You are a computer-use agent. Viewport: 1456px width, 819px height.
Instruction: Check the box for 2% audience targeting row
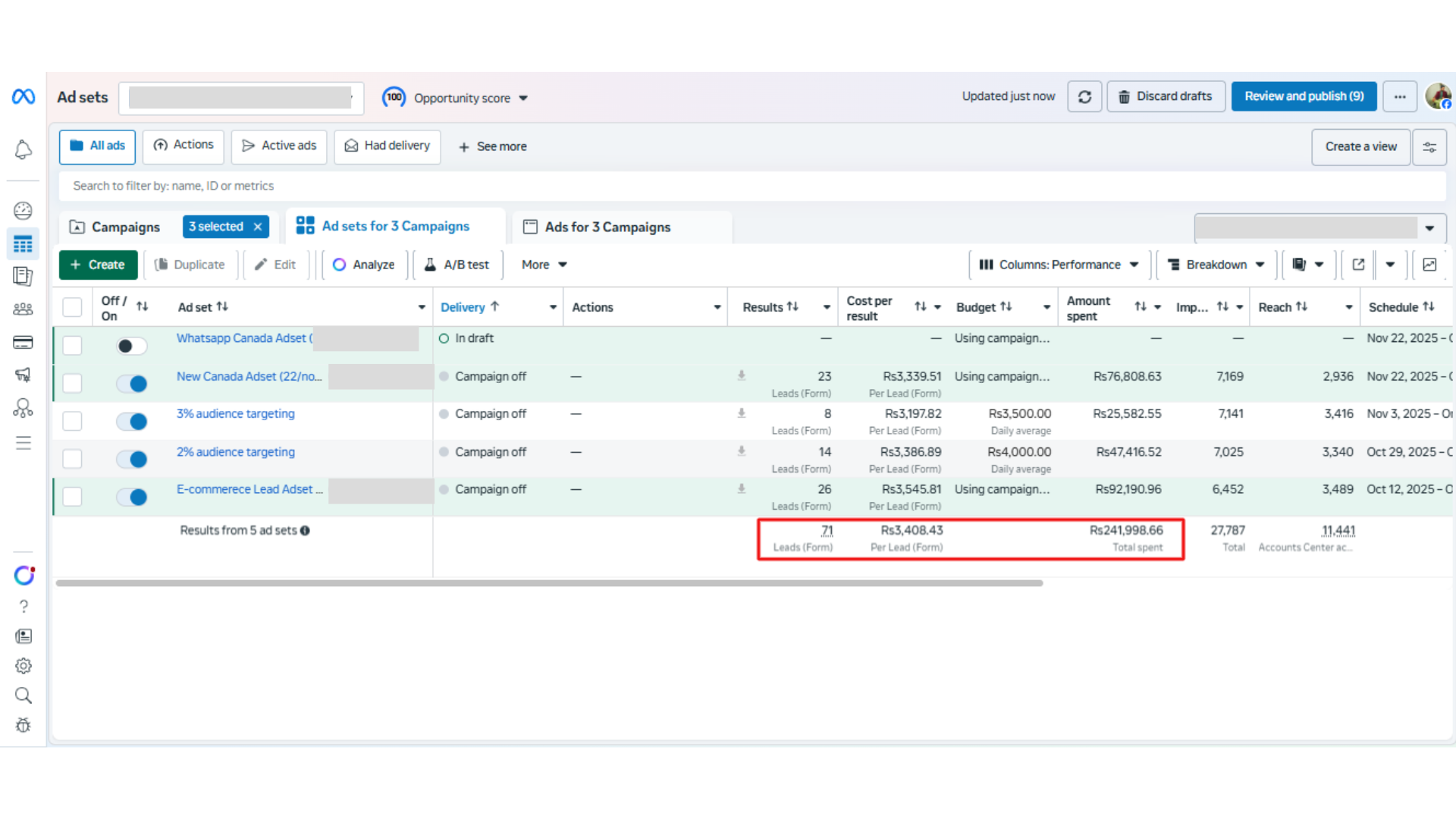(x=72, y=459)
